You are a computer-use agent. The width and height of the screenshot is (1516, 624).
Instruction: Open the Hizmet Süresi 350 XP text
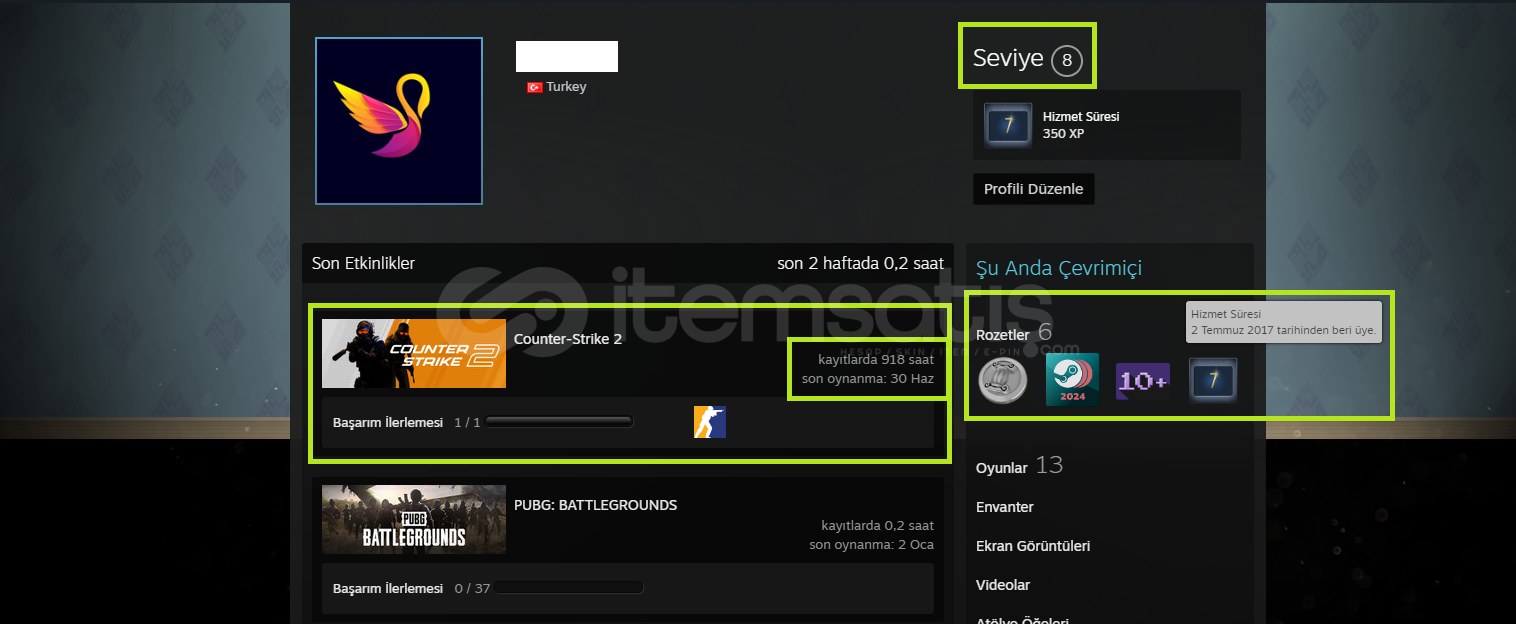pos(1081,125)
